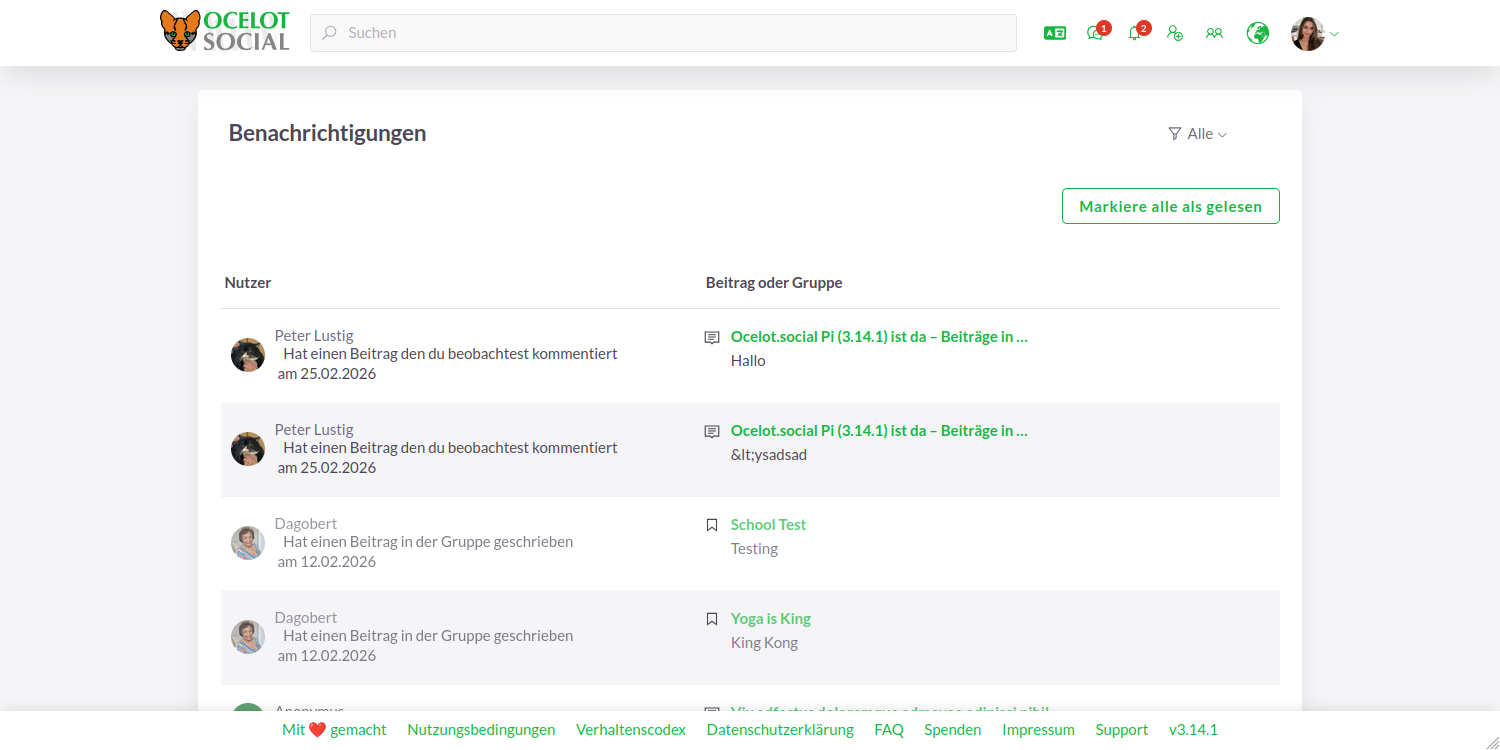1500x750 pixels.
Task: Open the FAQ footer link
Action: pos(888,730)
